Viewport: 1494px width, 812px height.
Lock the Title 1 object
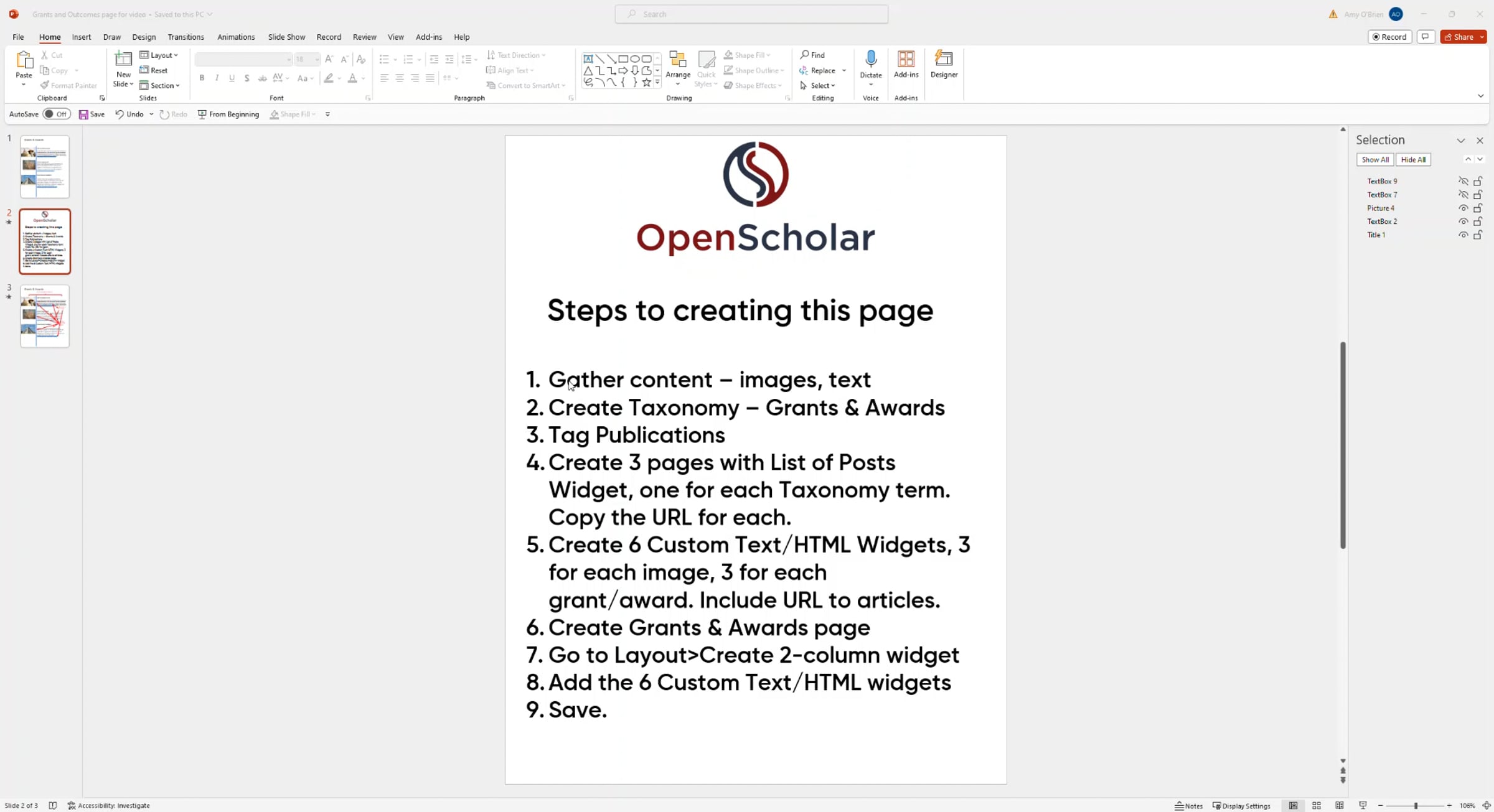1478,235
